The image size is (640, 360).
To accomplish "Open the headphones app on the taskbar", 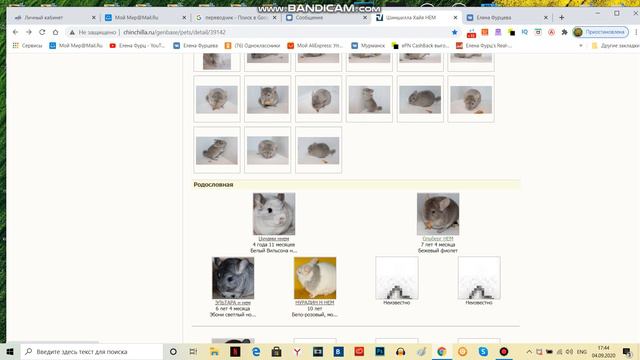I will 400,351.
